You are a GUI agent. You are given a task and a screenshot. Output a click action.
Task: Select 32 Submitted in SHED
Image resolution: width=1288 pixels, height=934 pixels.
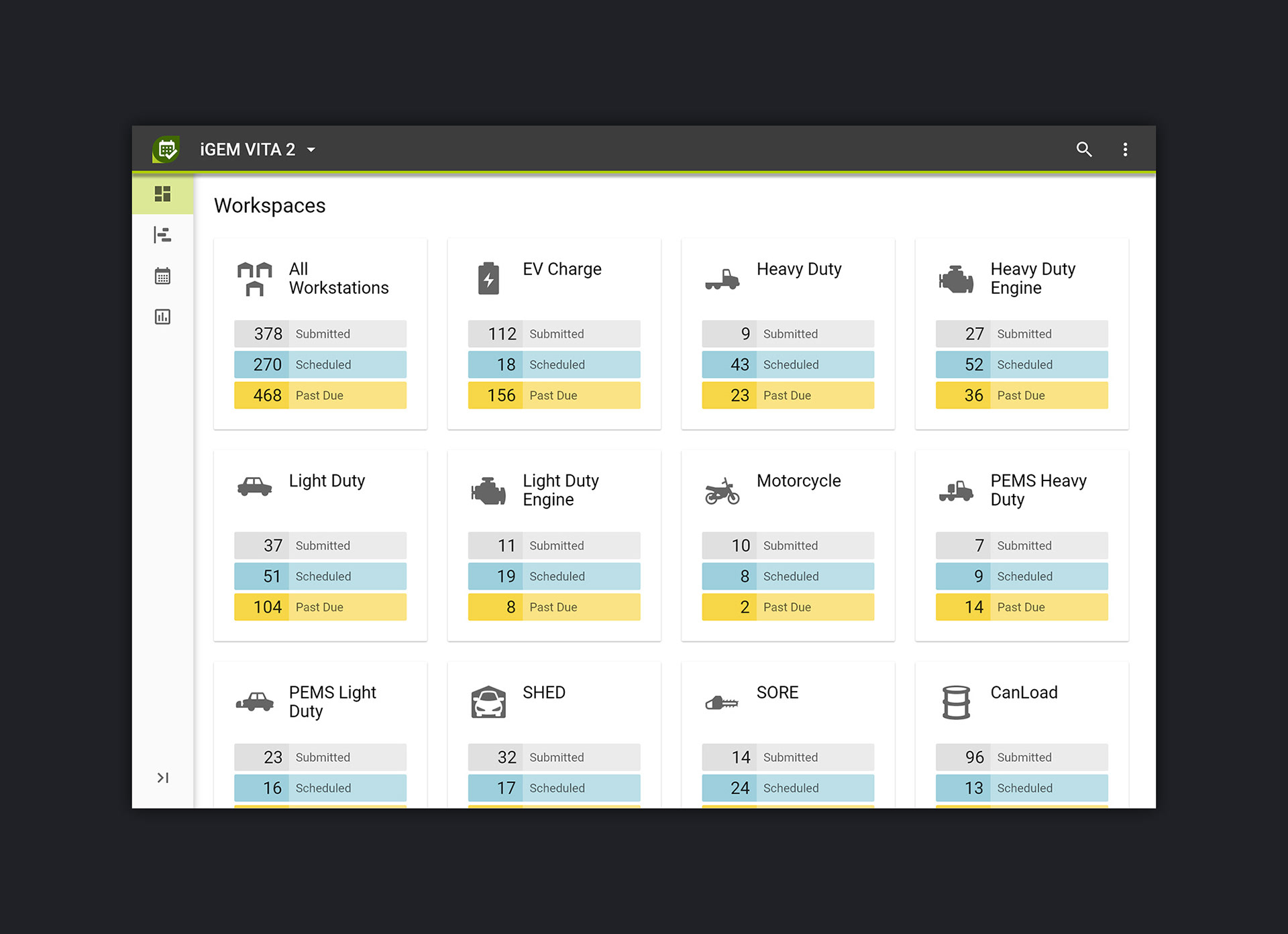click(x=554, y=757)
